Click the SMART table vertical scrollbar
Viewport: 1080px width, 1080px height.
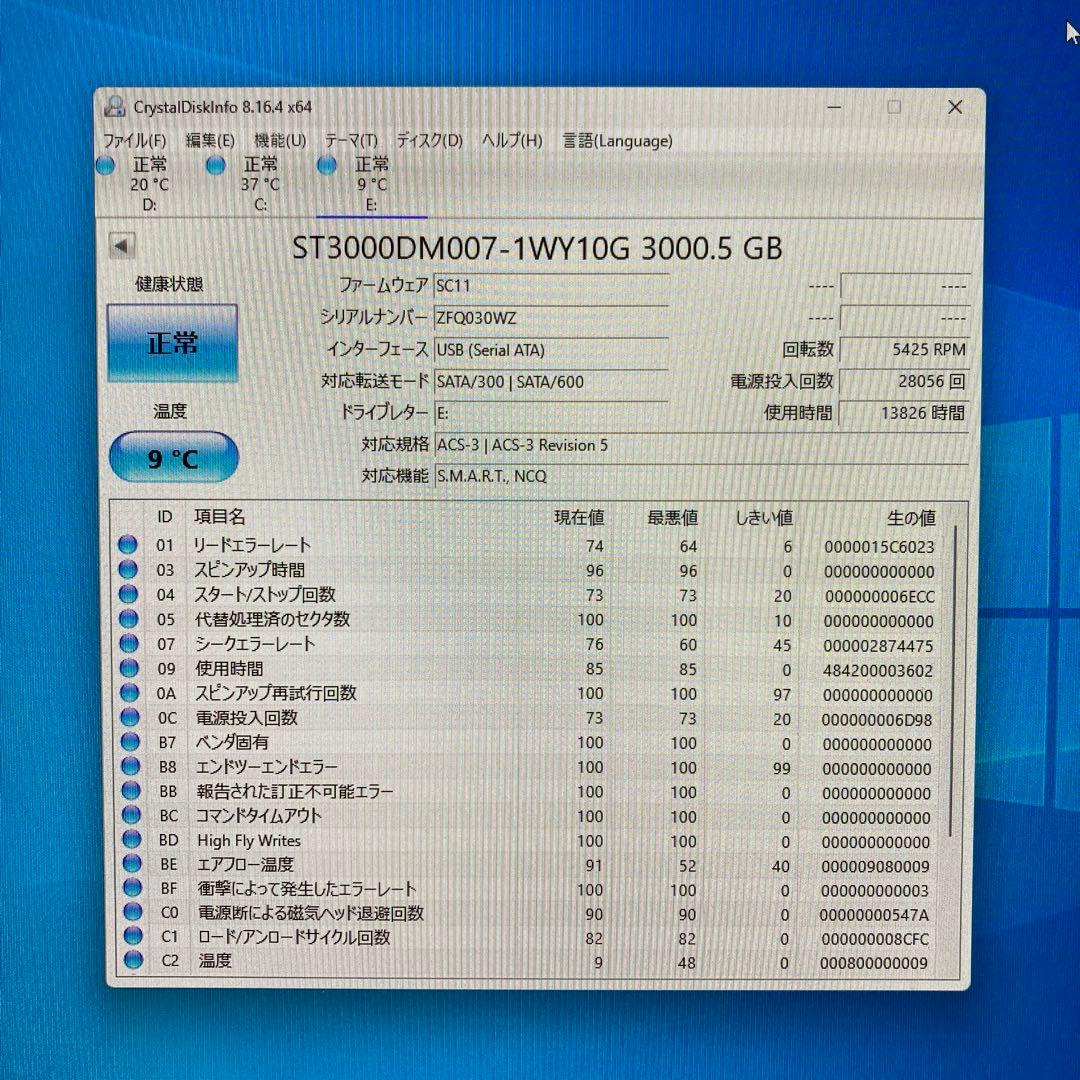click(954, 682)
